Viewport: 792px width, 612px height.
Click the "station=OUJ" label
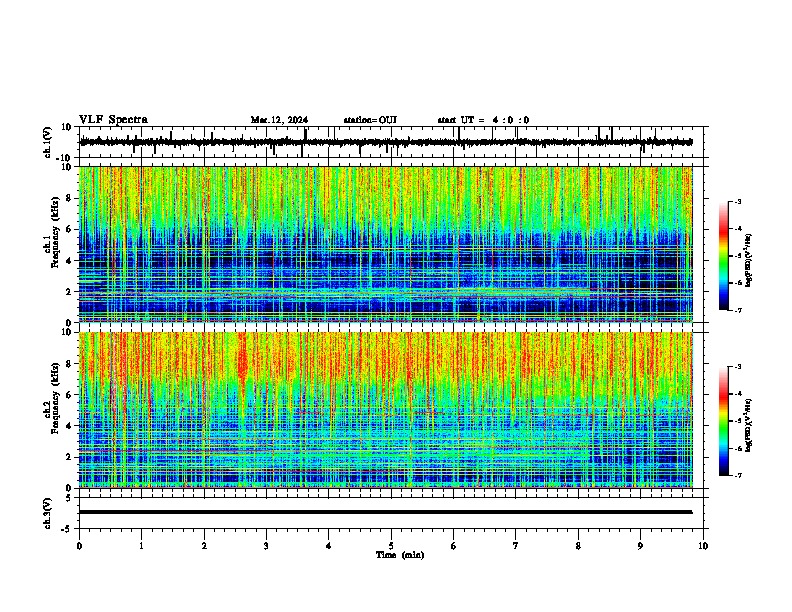(x=370, y=120)
